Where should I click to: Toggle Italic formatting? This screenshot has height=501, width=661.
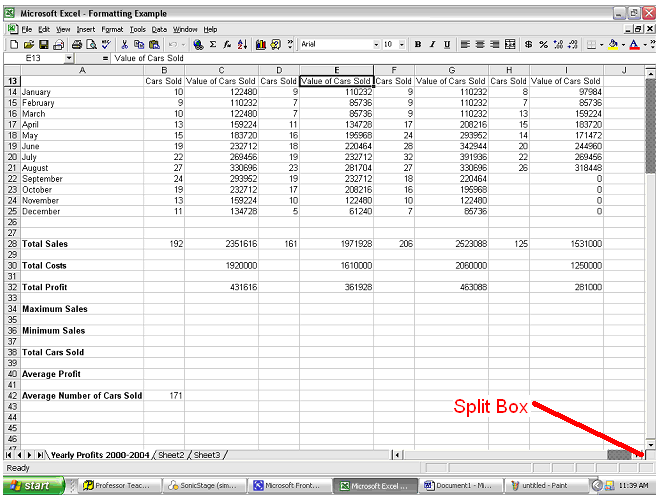[x=432, y=45]
